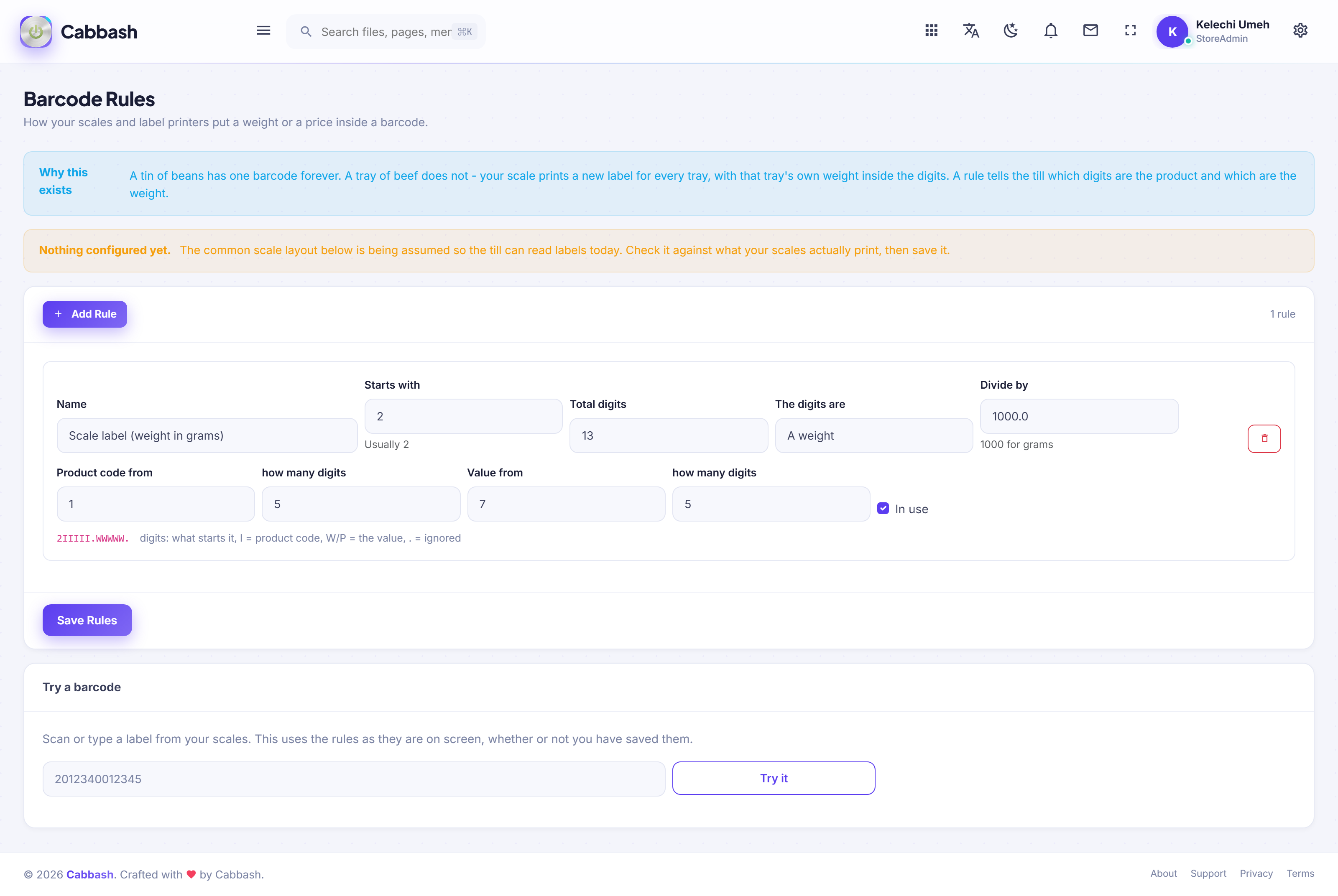The width and height of the screenshot is (1338, 896).
Task: Click the 'Usually 2' hint text
Action: [386, 444]
